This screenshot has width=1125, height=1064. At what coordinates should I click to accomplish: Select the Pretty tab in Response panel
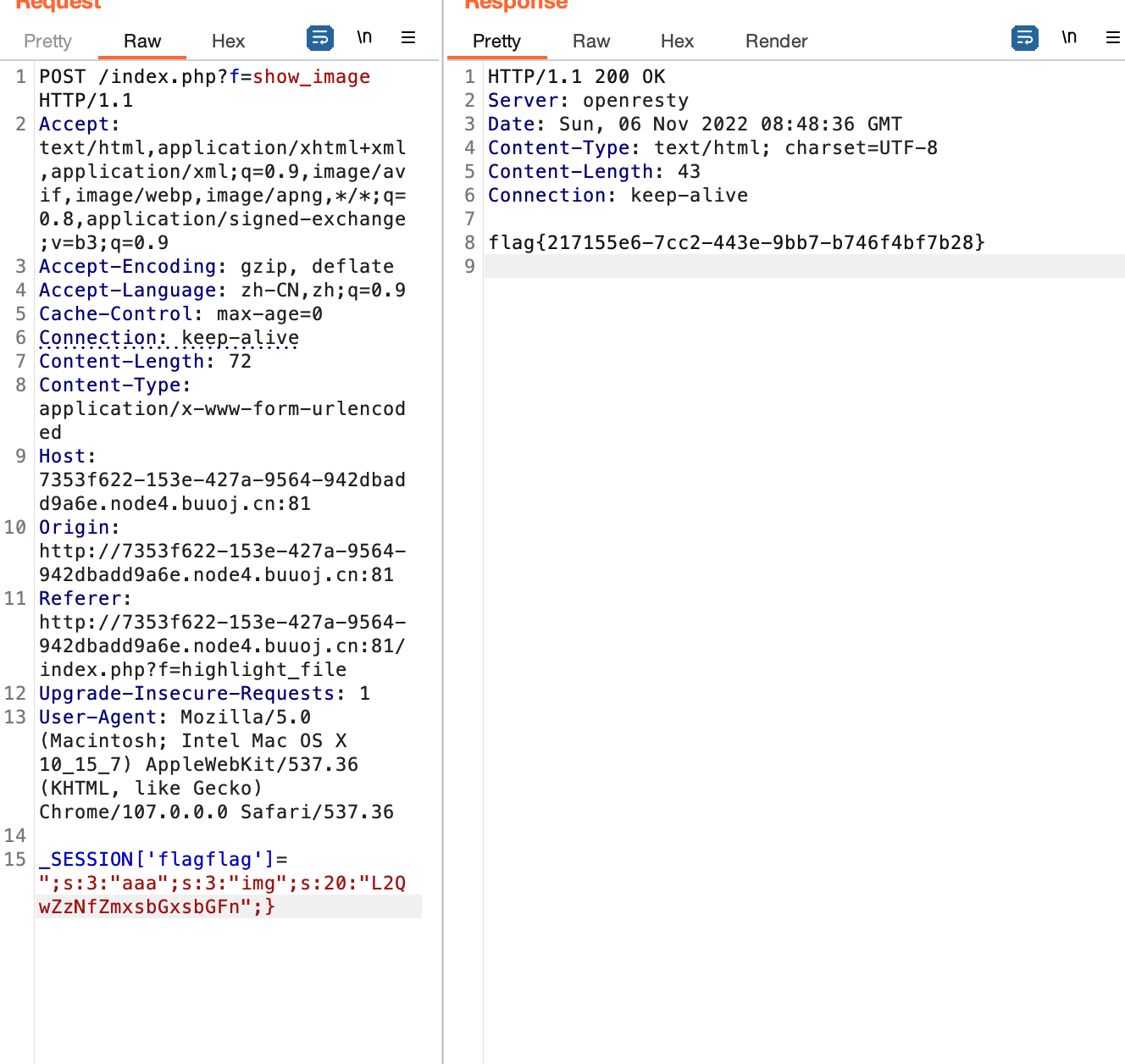click(496, 41)
